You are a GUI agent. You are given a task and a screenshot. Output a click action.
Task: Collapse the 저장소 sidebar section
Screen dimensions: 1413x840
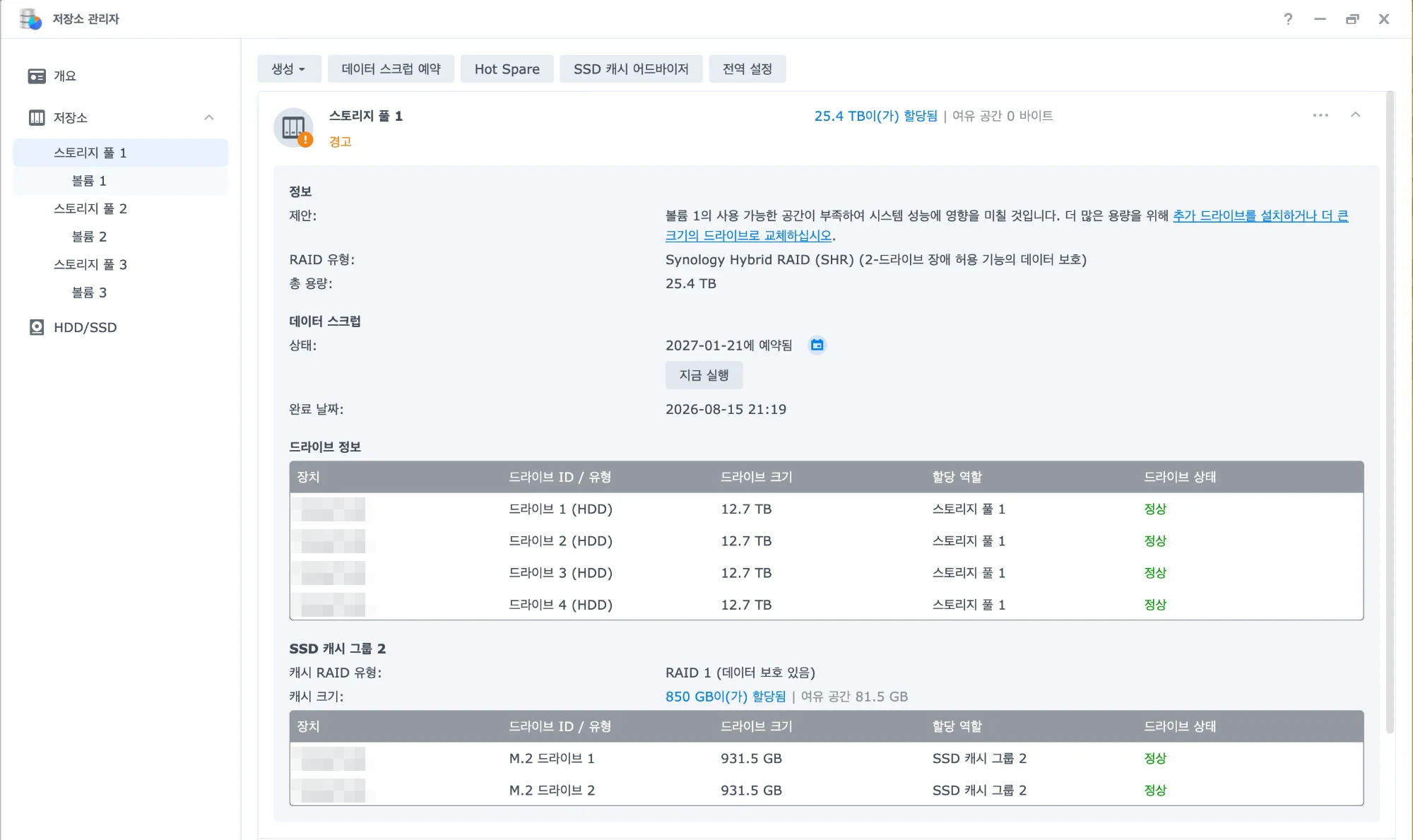209,117
